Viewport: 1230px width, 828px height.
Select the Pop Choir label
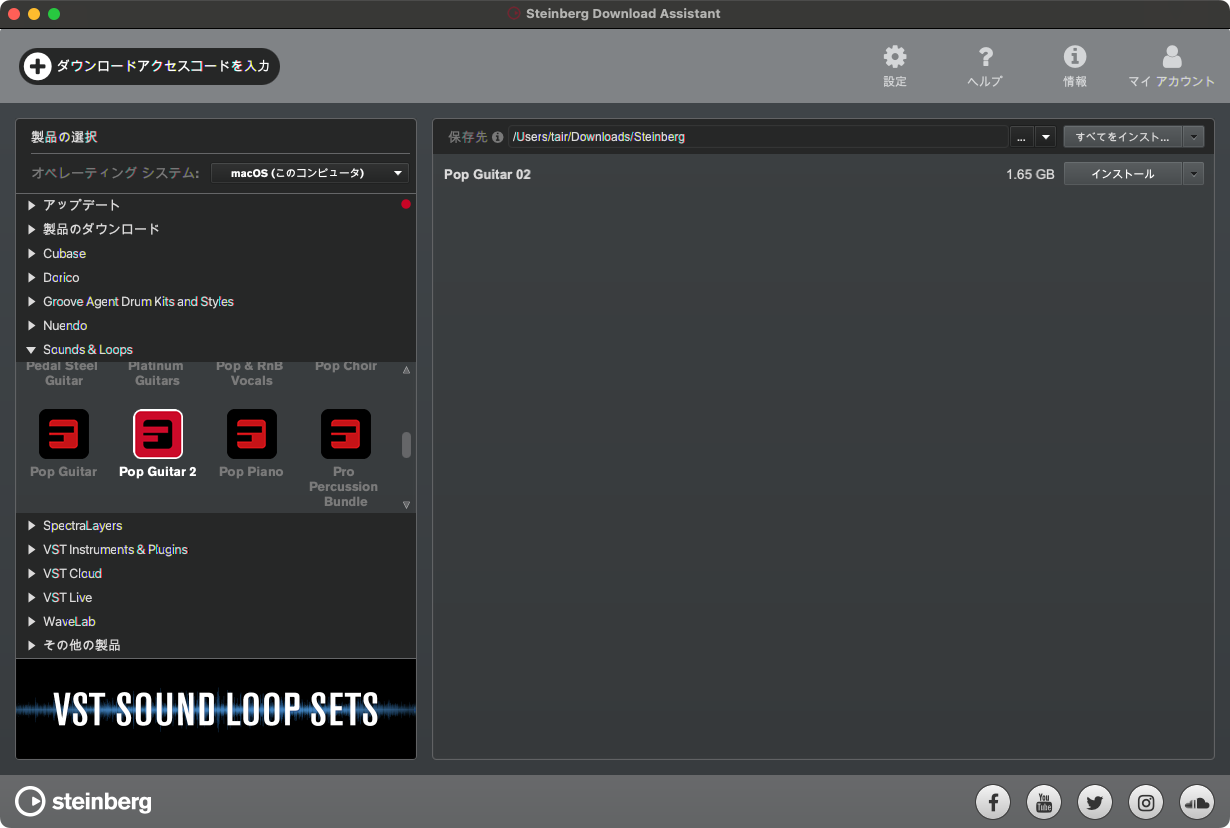coord(346,366)
